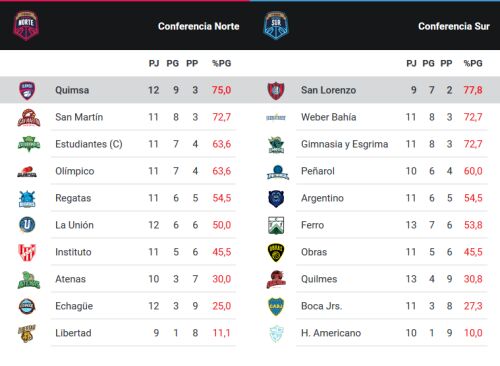Click the Conferencia Norte badge logo
The image size is (500, 366).
(x=26, y=25)
